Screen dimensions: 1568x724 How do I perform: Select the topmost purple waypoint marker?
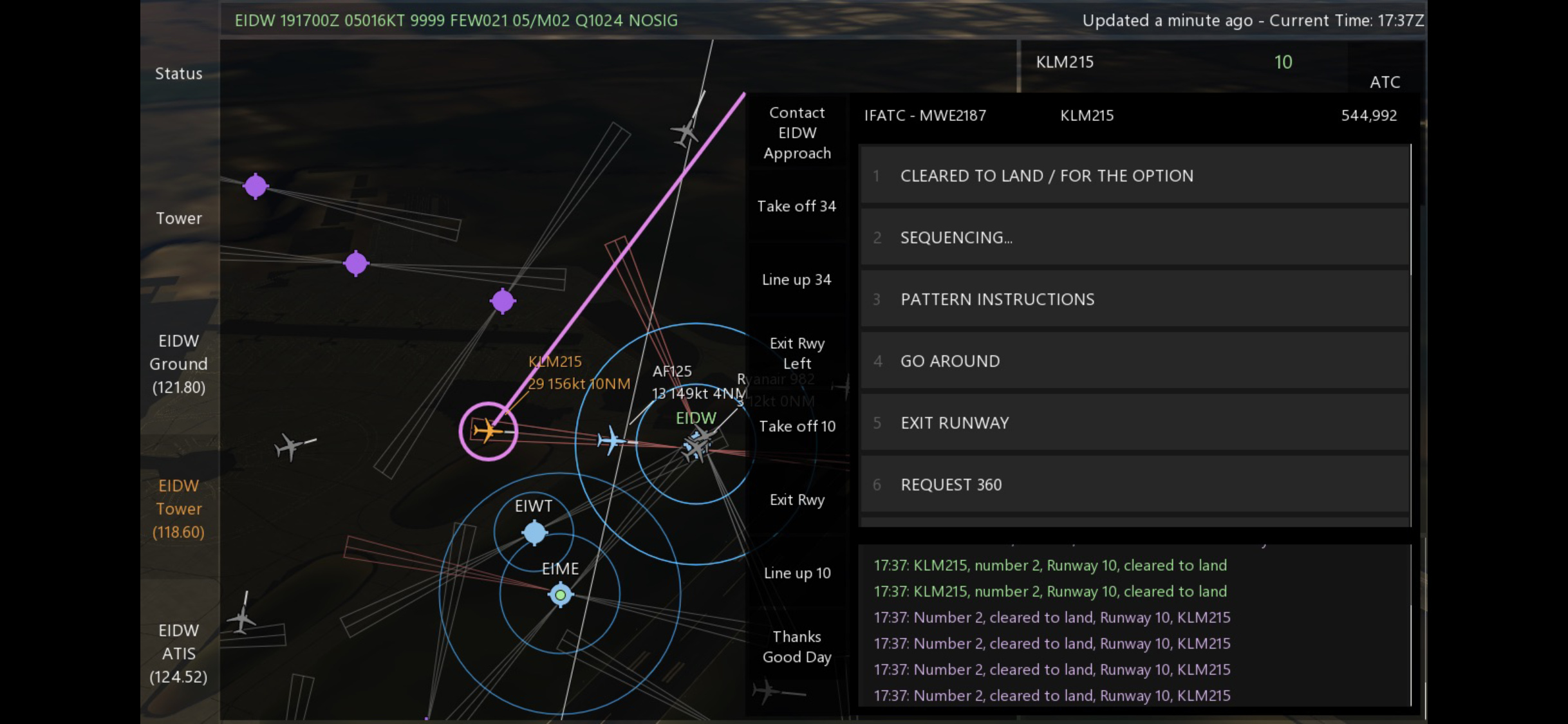[x=256, y=186]
